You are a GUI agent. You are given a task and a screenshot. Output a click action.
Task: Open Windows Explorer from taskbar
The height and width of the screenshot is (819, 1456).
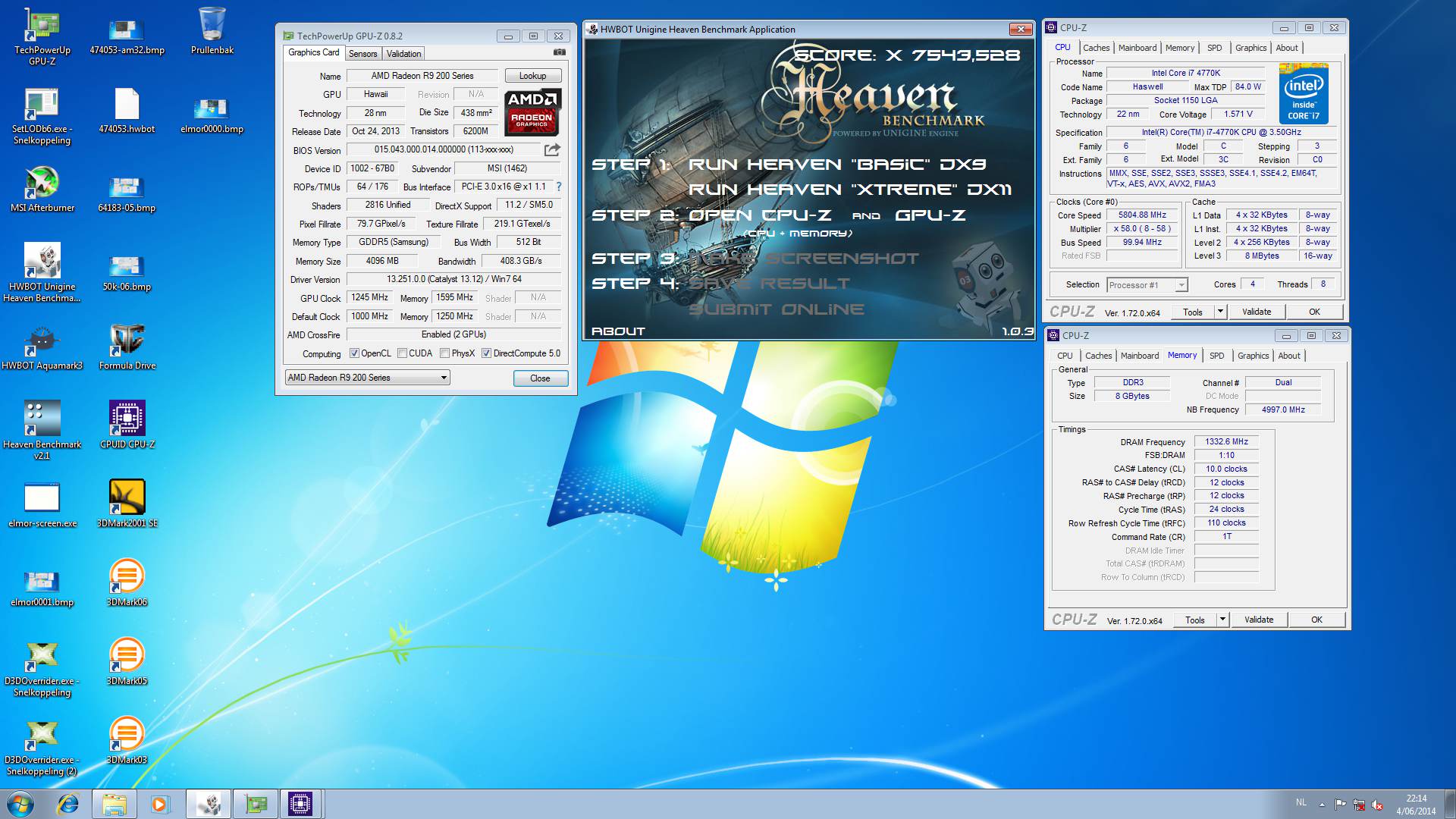point(114,804)
